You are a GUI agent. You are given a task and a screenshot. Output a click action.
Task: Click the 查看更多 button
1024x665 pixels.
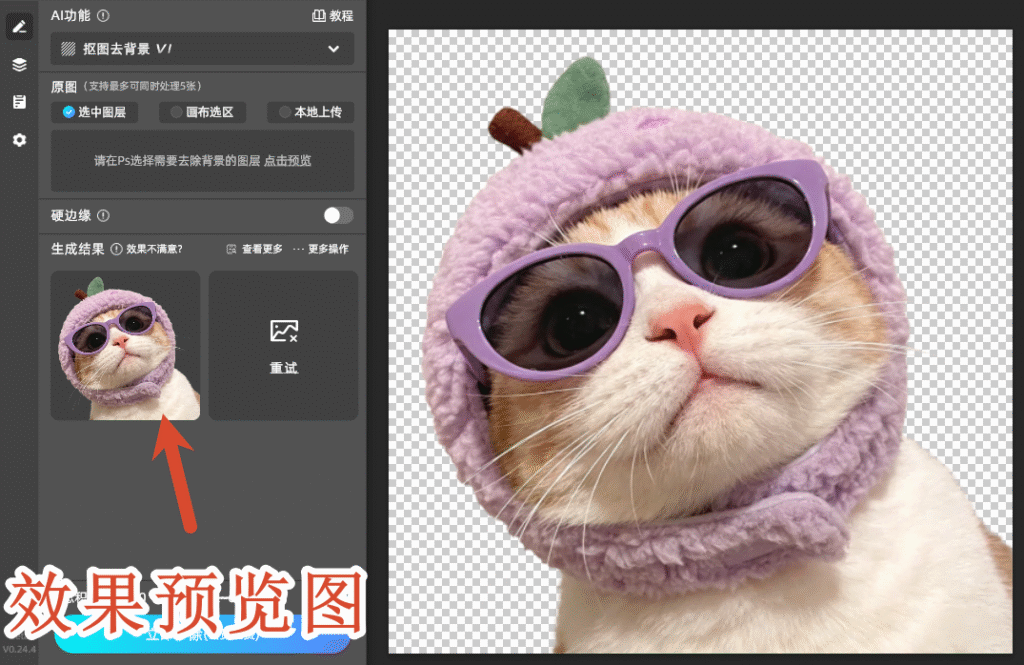click(x=255, y=249)
